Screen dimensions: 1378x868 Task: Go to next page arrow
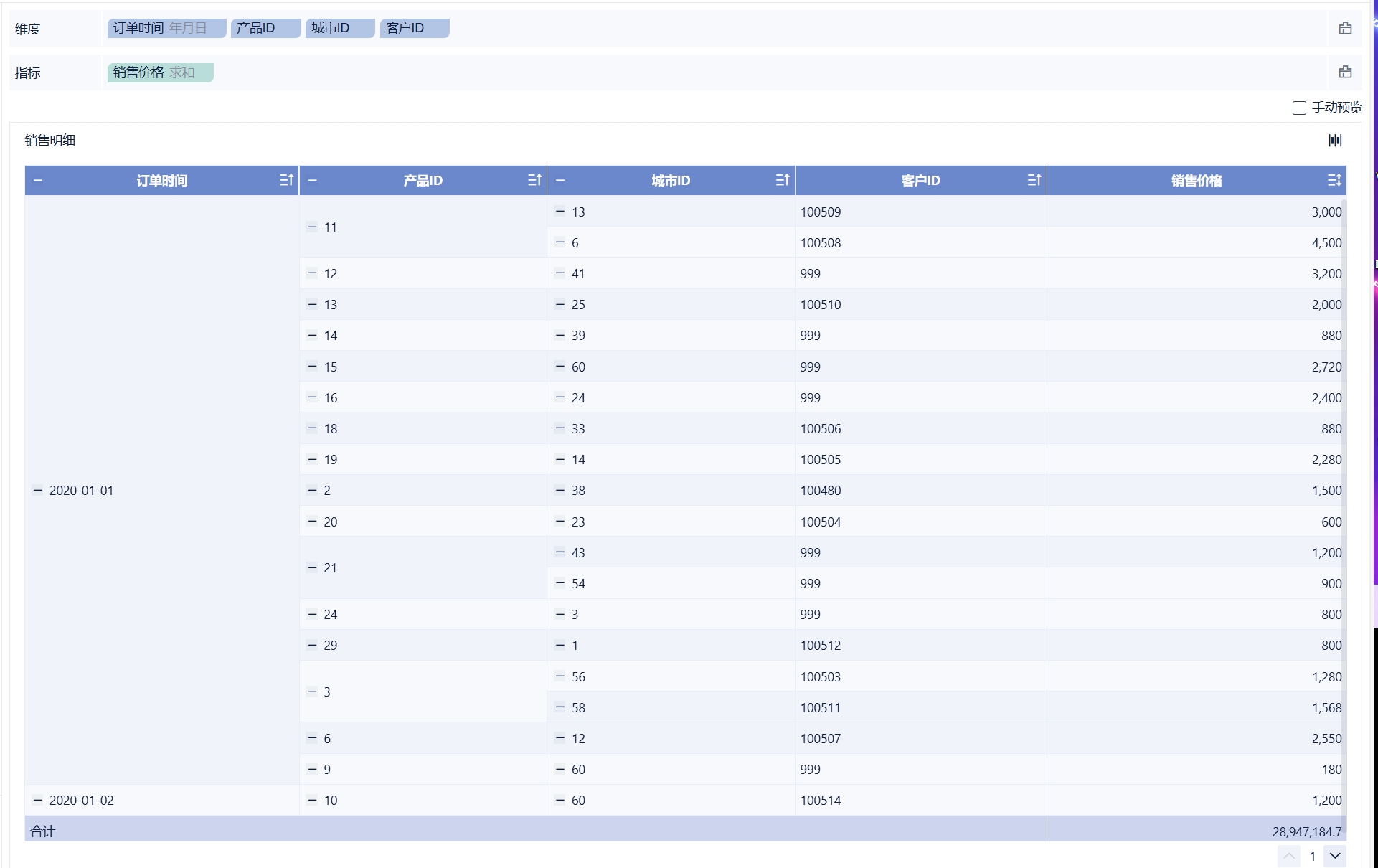tap(1334, 856)
